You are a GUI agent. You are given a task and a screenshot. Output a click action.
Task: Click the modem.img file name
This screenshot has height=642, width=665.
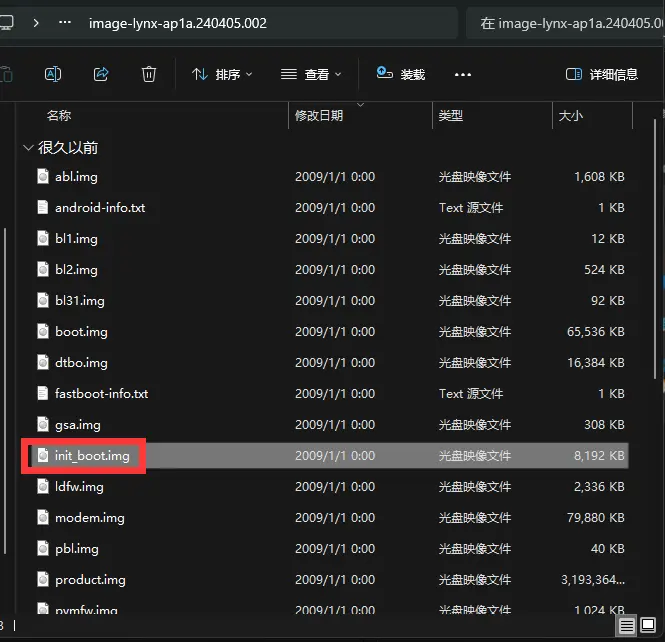[x=90, y=518]
